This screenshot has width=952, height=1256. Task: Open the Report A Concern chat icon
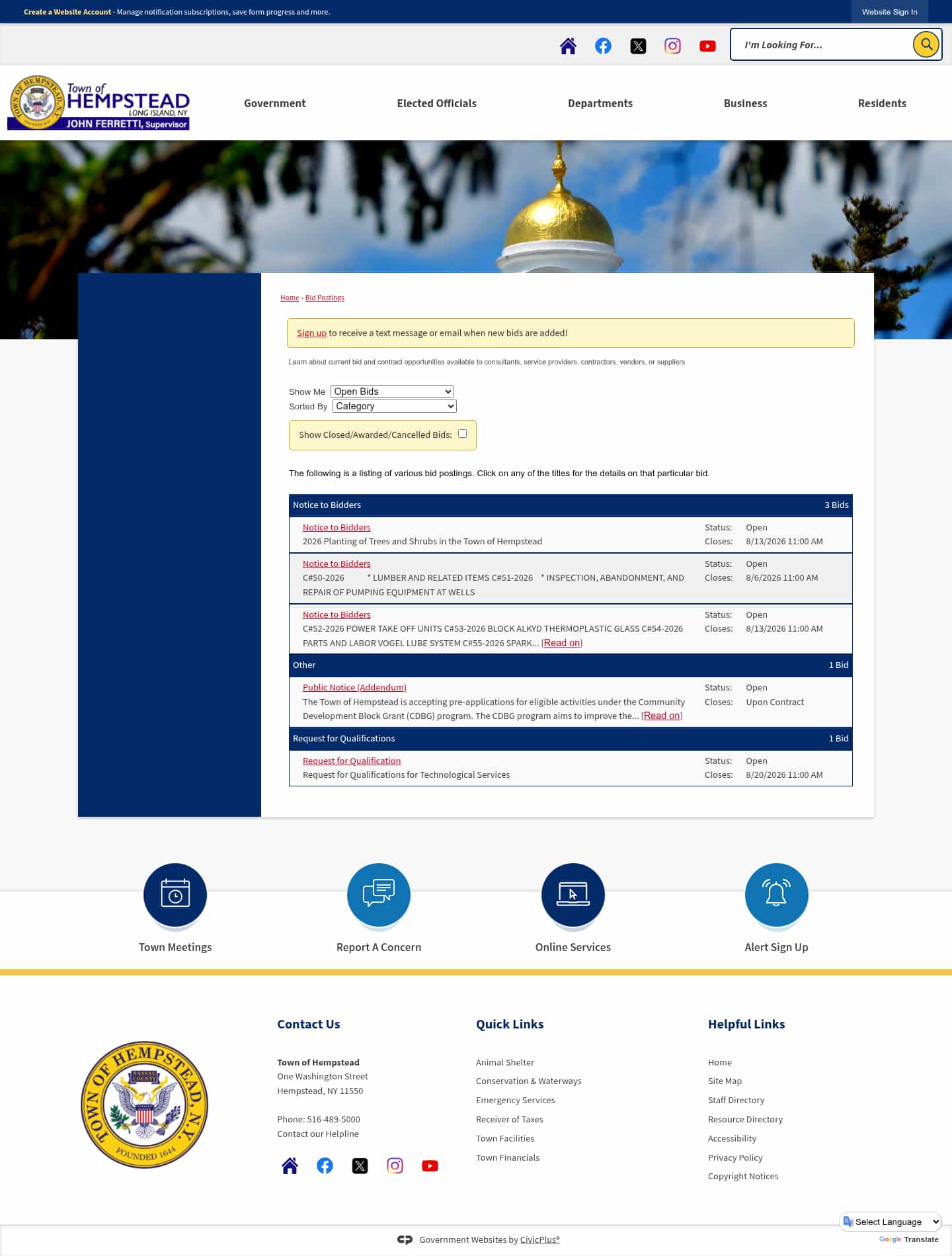379,894
